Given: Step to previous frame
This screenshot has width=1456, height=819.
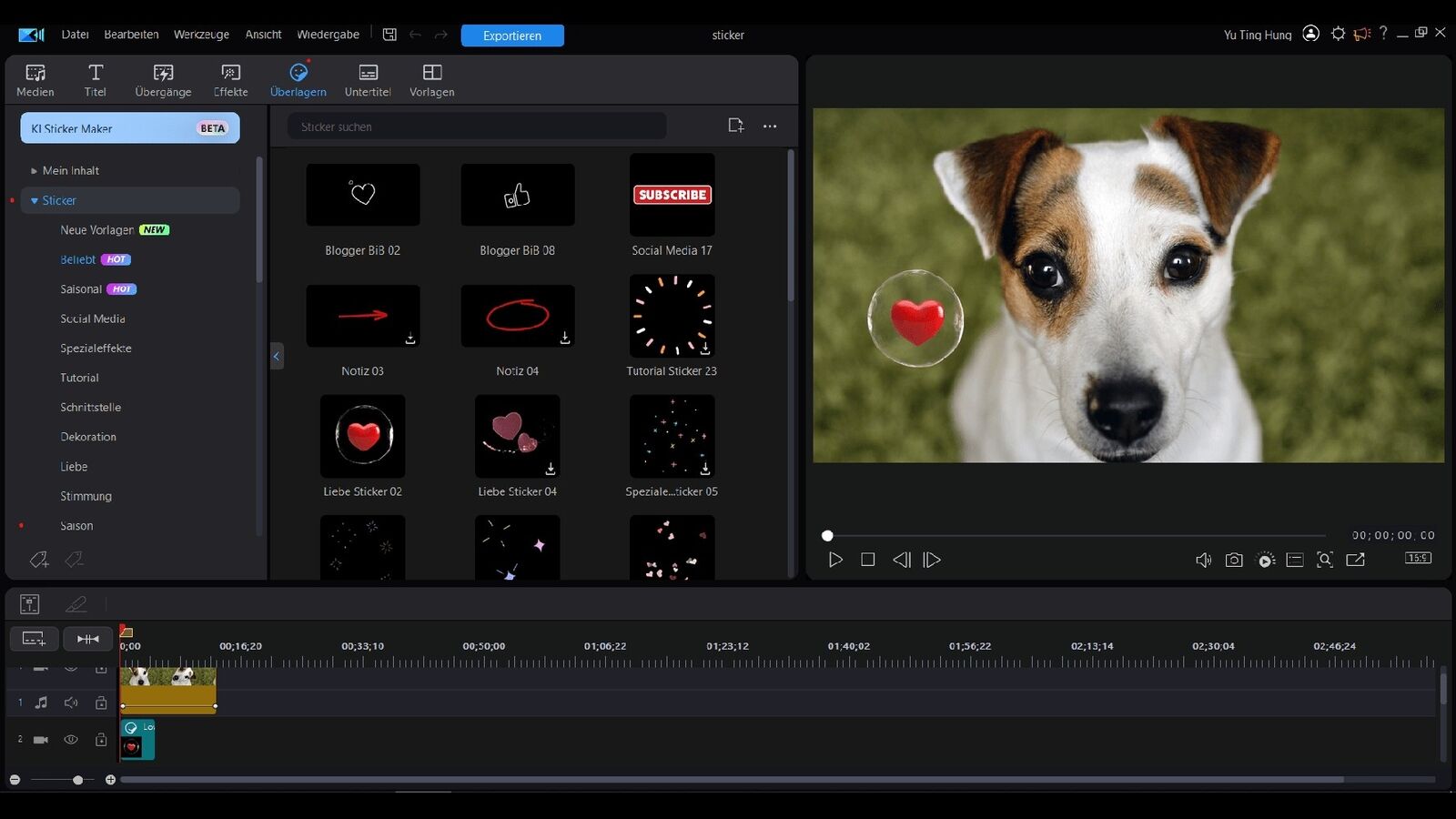Looking at the screenshot, I should point(901,560).
